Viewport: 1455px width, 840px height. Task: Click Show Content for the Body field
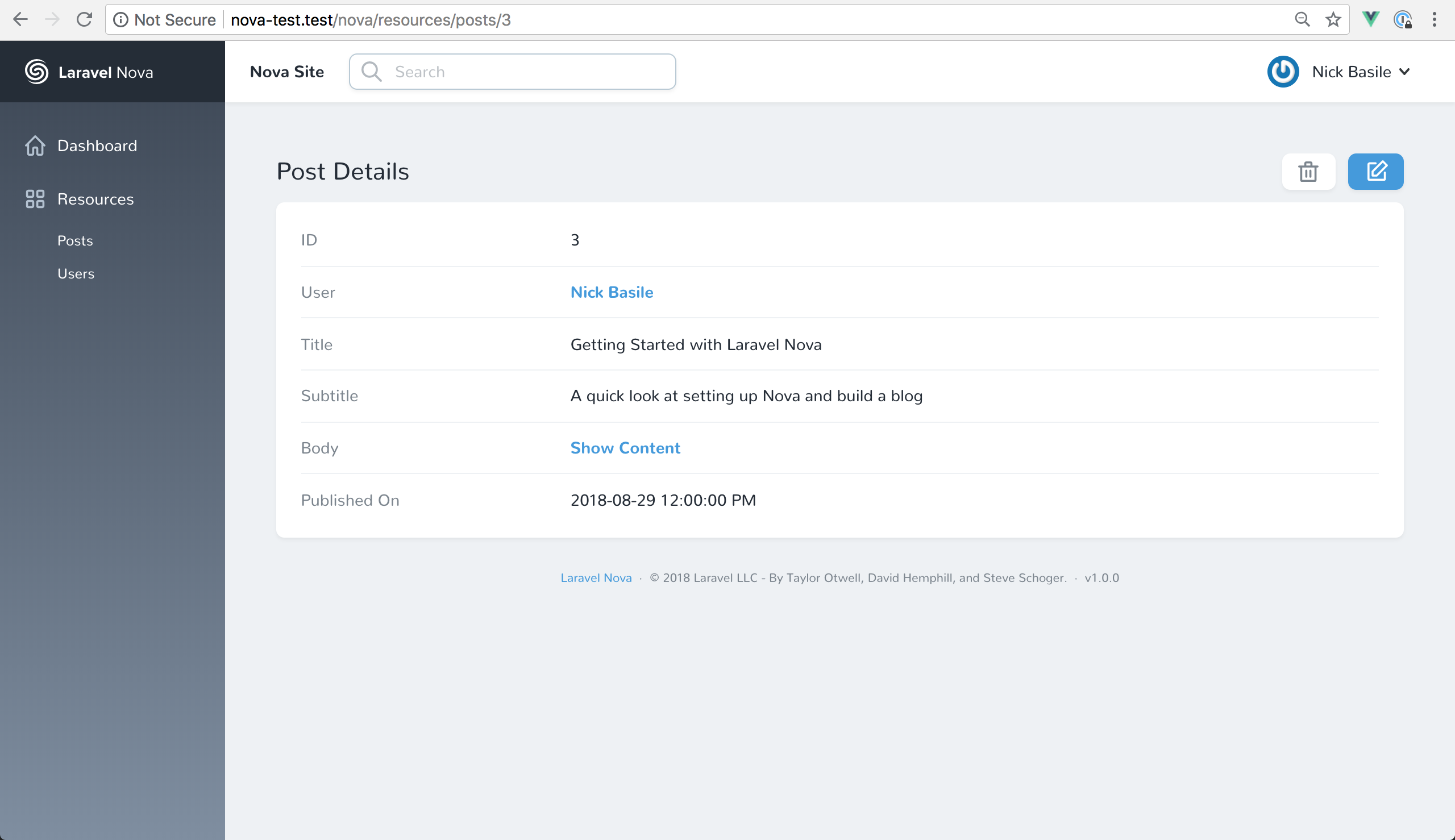tap(625, 448)
